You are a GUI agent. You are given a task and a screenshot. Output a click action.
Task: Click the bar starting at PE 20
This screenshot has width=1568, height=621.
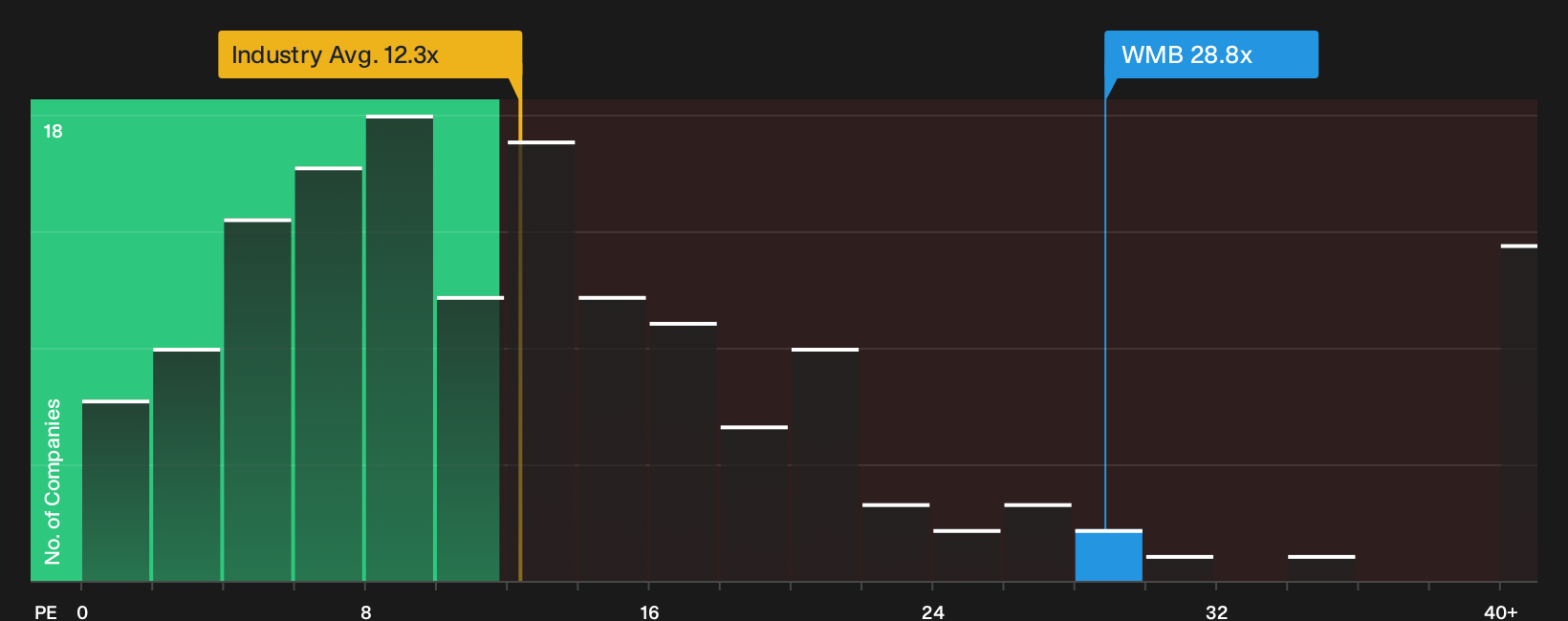[825, 464]
